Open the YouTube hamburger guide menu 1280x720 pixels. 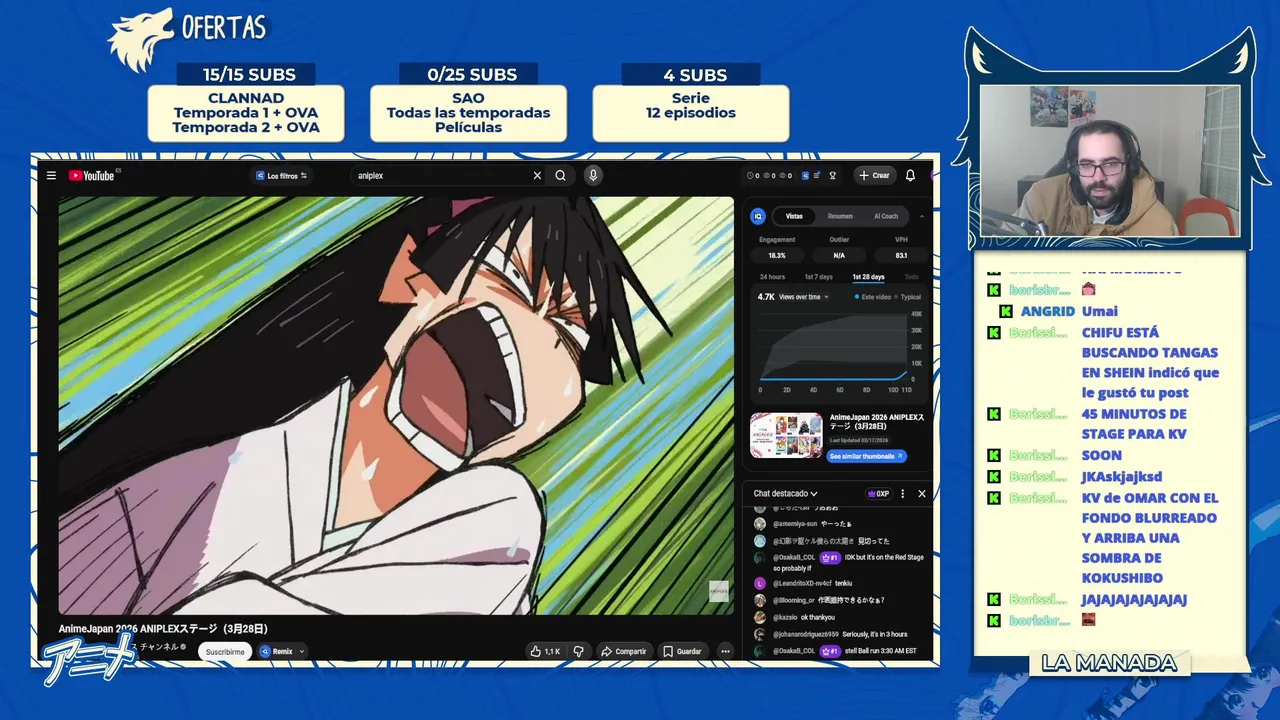(x=51, y=175)
